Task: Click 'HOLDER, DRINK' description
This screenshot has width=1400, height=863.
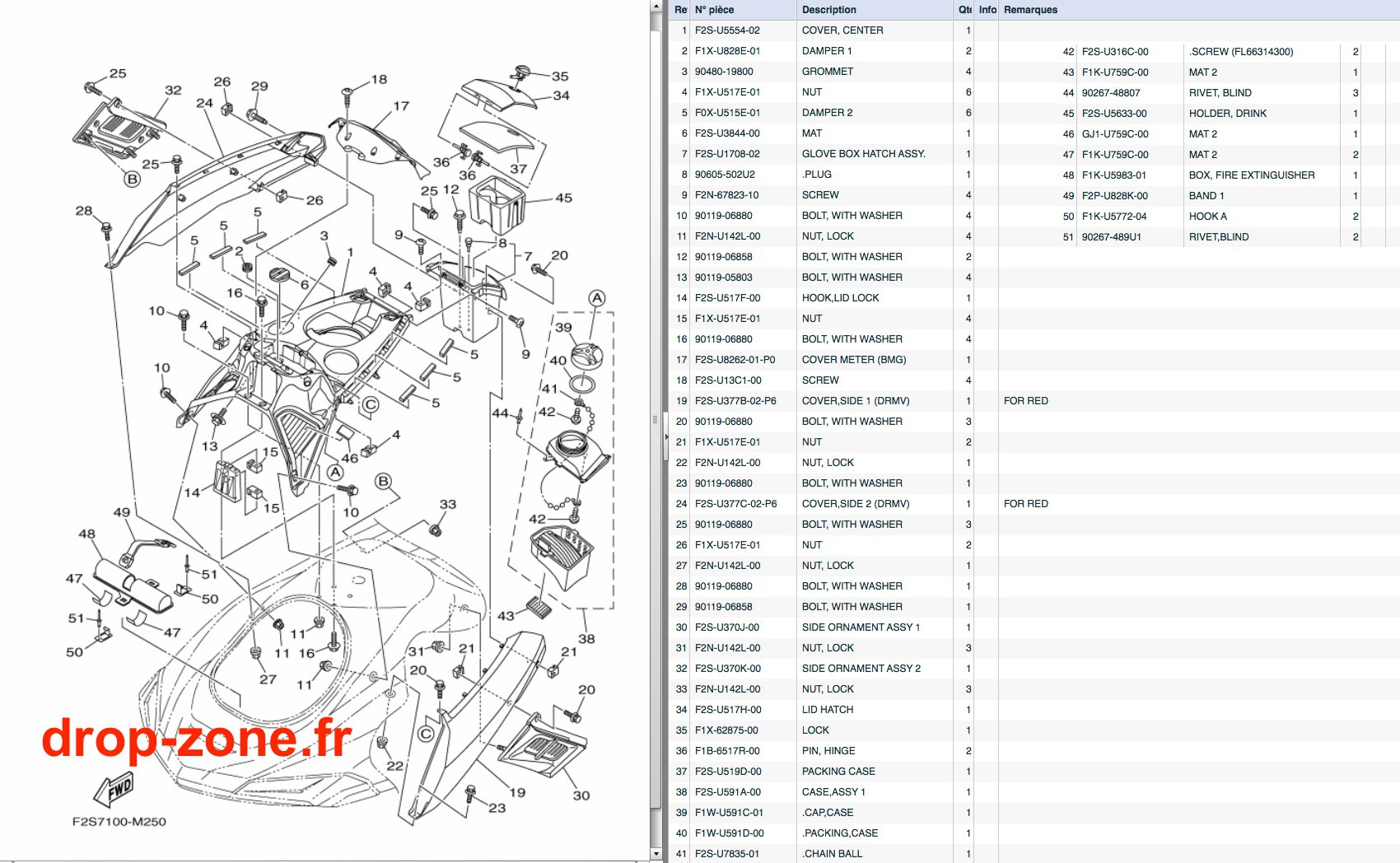Action: pyautogui.click(x=1227, y=114)
